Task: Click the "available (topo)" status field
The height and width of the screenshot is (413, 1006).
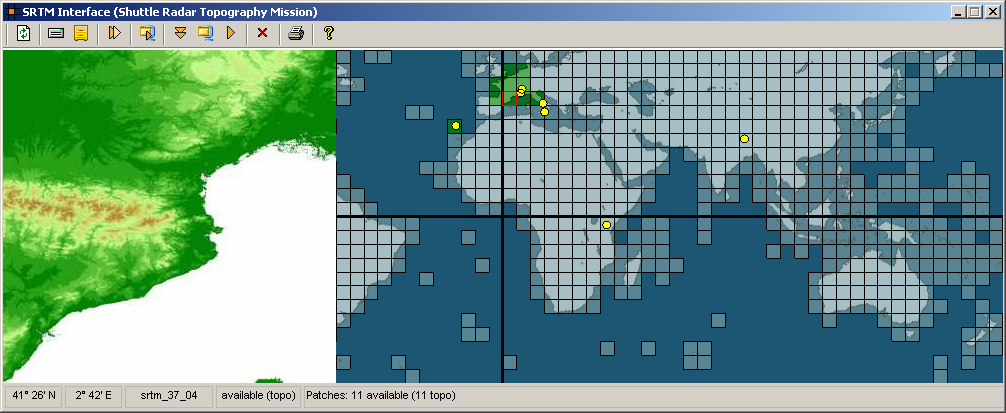Action: click(x=259, y=396)
